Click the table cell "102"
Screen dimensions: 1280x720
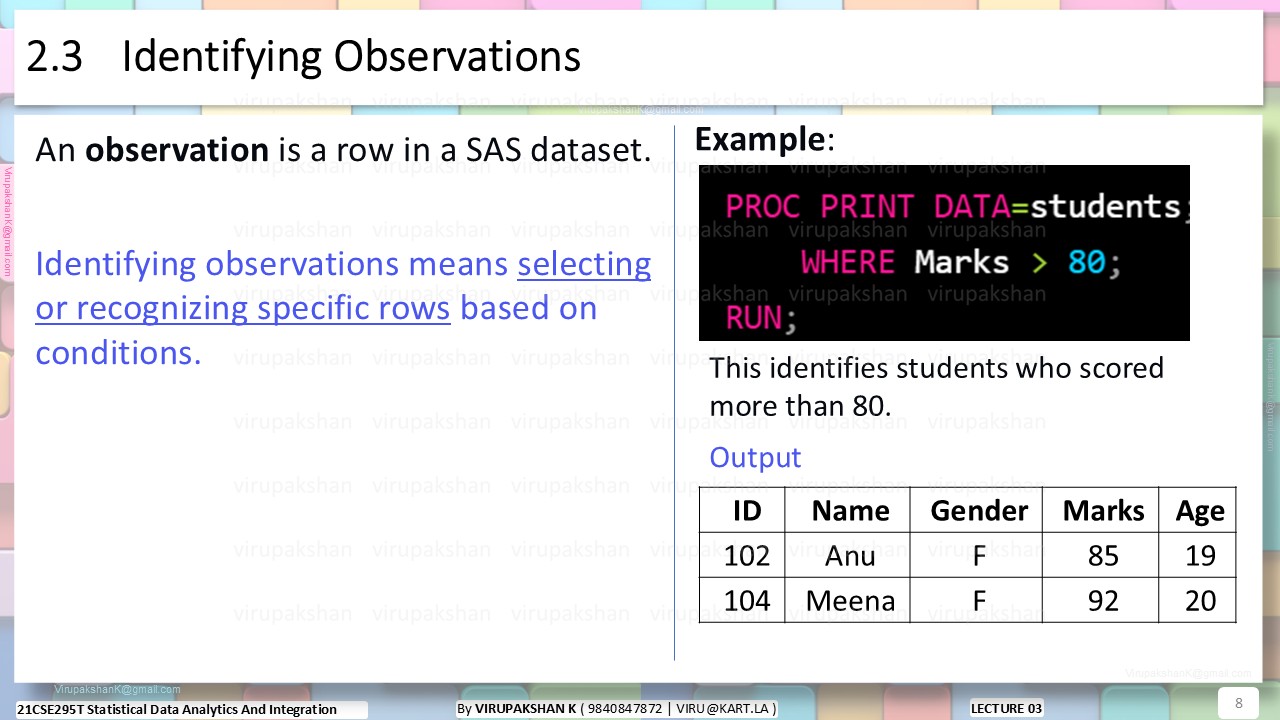742,555
